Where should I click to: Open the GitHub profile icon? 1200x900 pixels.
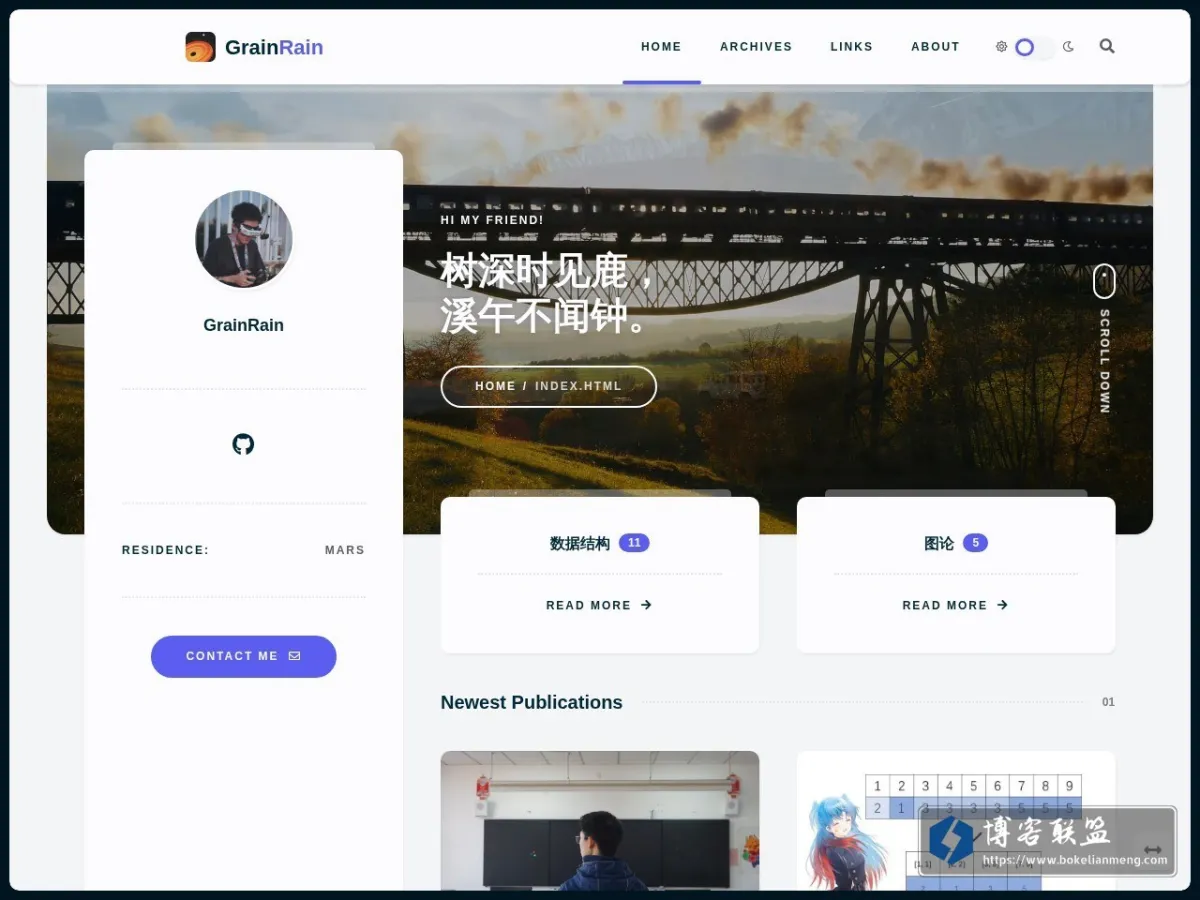pos(243,444)
